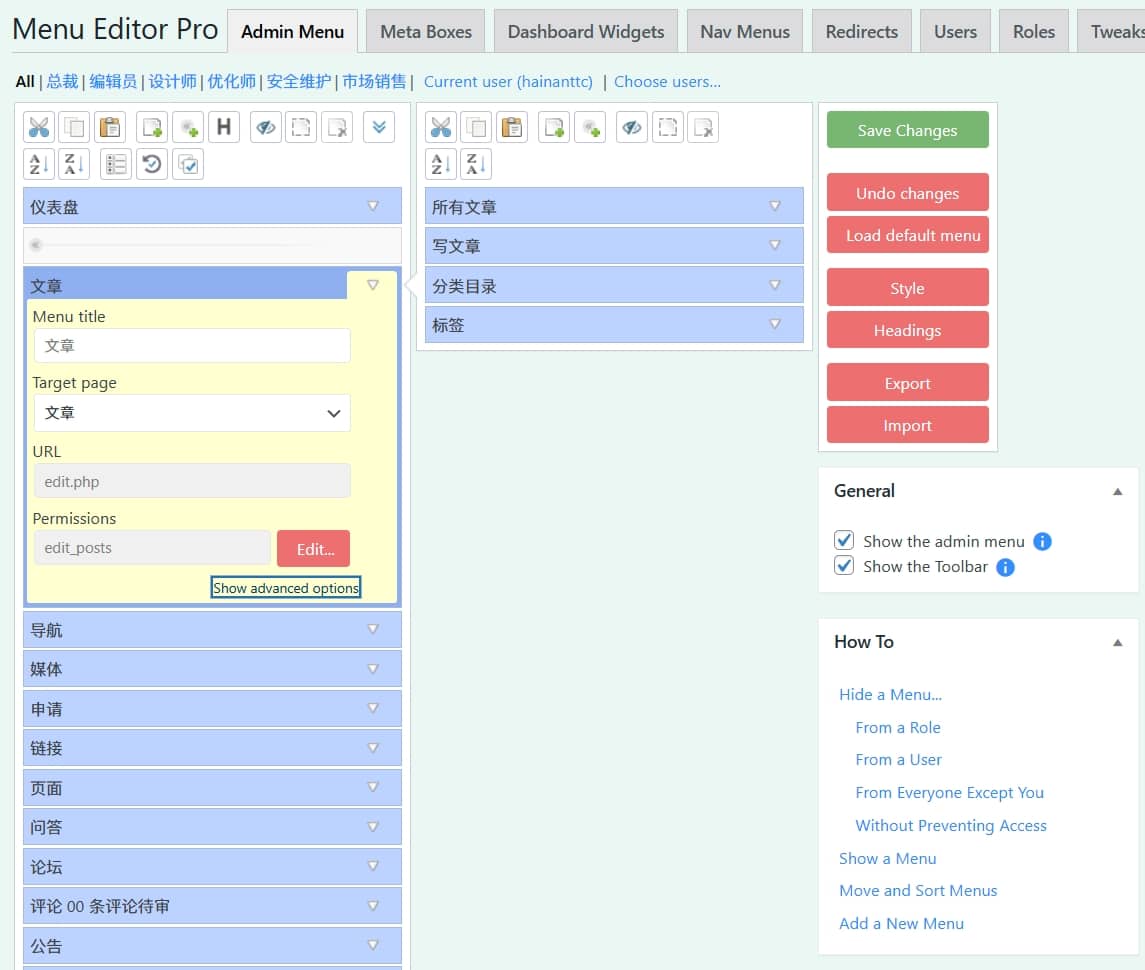Click into the Menu title input field
This screenshot has height=970, width=1145.
coord(192,346)
